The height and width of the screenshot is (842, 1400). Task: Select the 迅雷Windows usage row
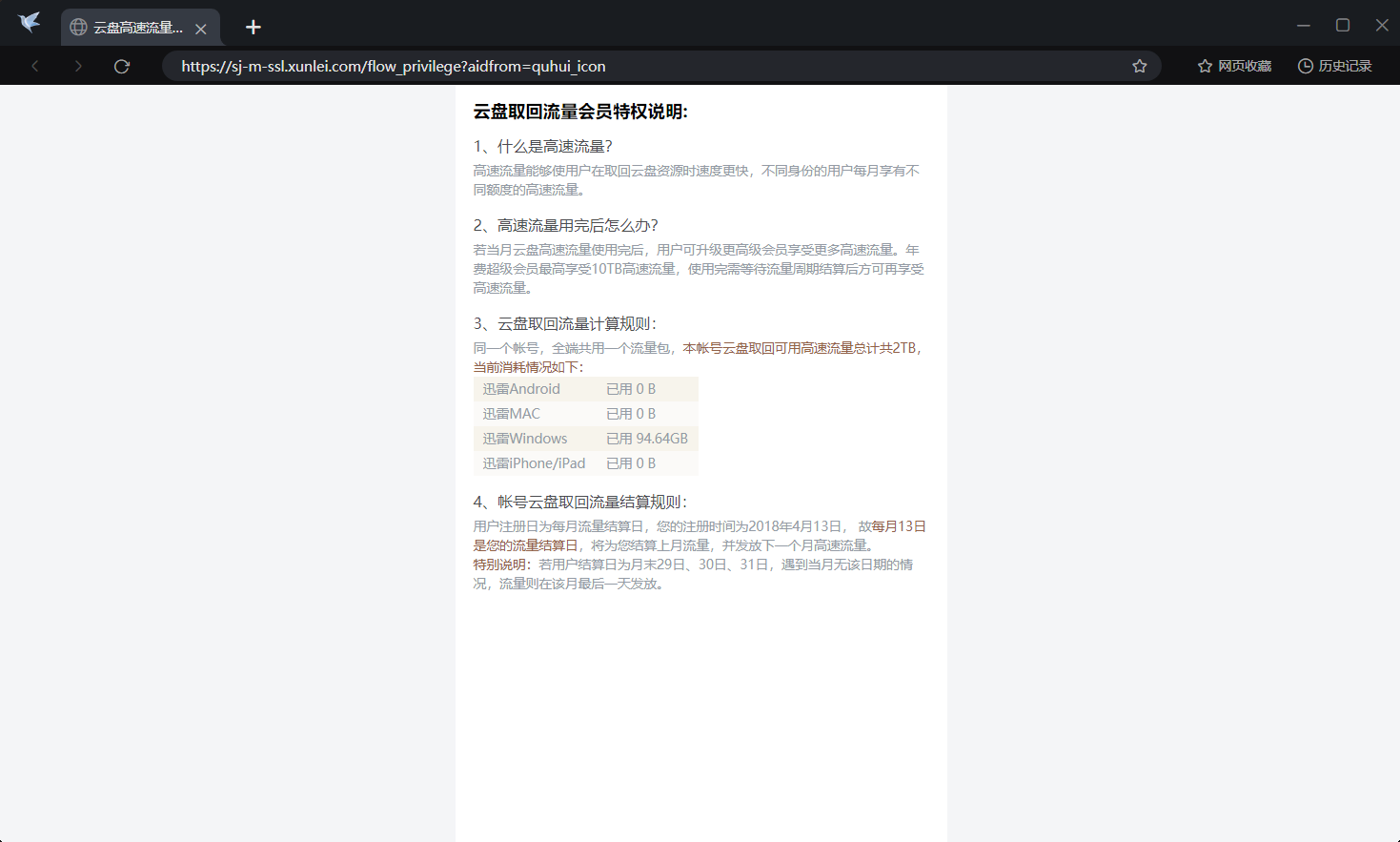[586, 438]
